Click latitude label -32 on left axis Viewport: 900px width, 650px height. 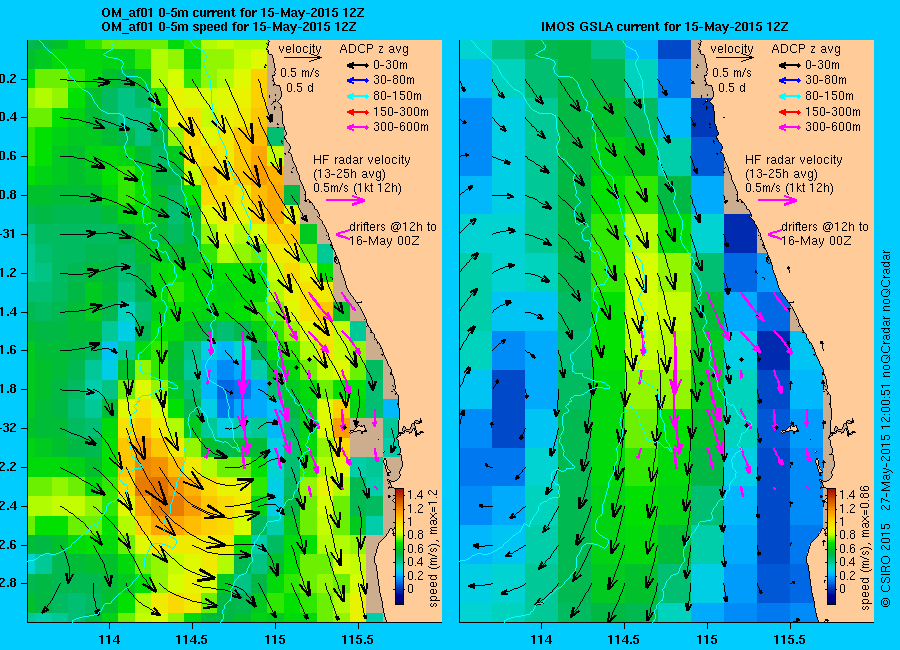click(x=8, y=428)
